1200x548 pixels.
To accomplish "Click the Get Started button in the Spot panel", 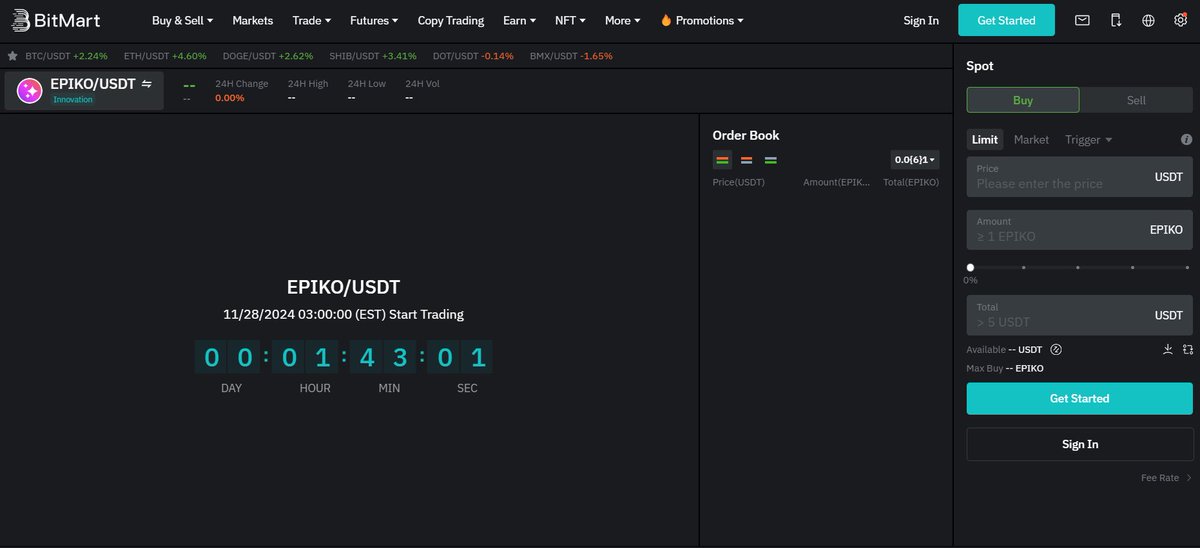I will (1080, 398).
